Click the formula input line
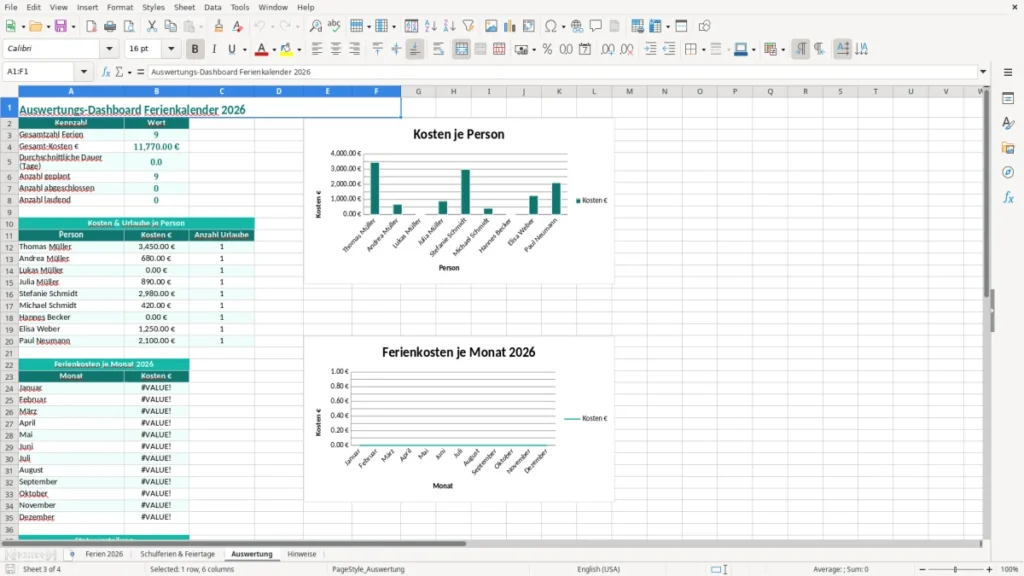 pyautogui.click(x=562, y=72)
